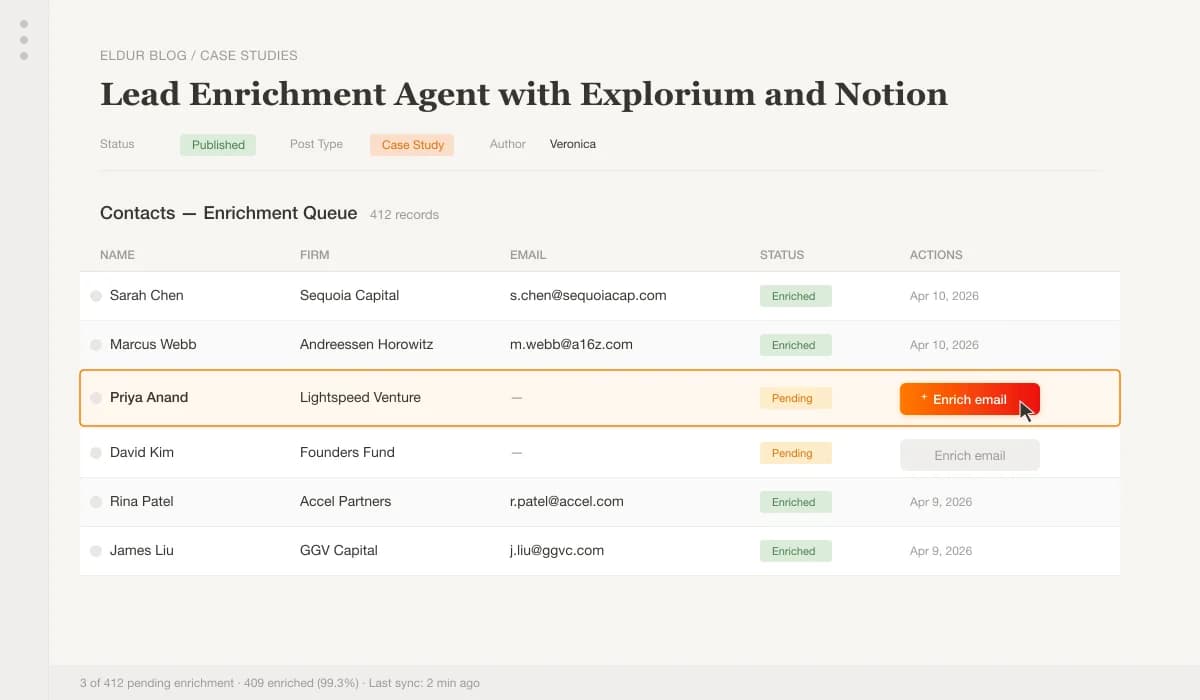Click the email j.liu@ggvc.com
The width and height of the screenshot is (1200, 700).
click(557, 550)
